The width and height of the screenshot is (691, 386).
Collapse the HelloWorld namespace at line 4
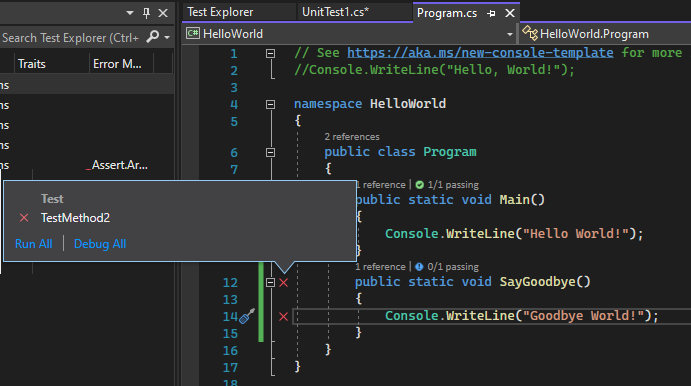coord(271,104)
